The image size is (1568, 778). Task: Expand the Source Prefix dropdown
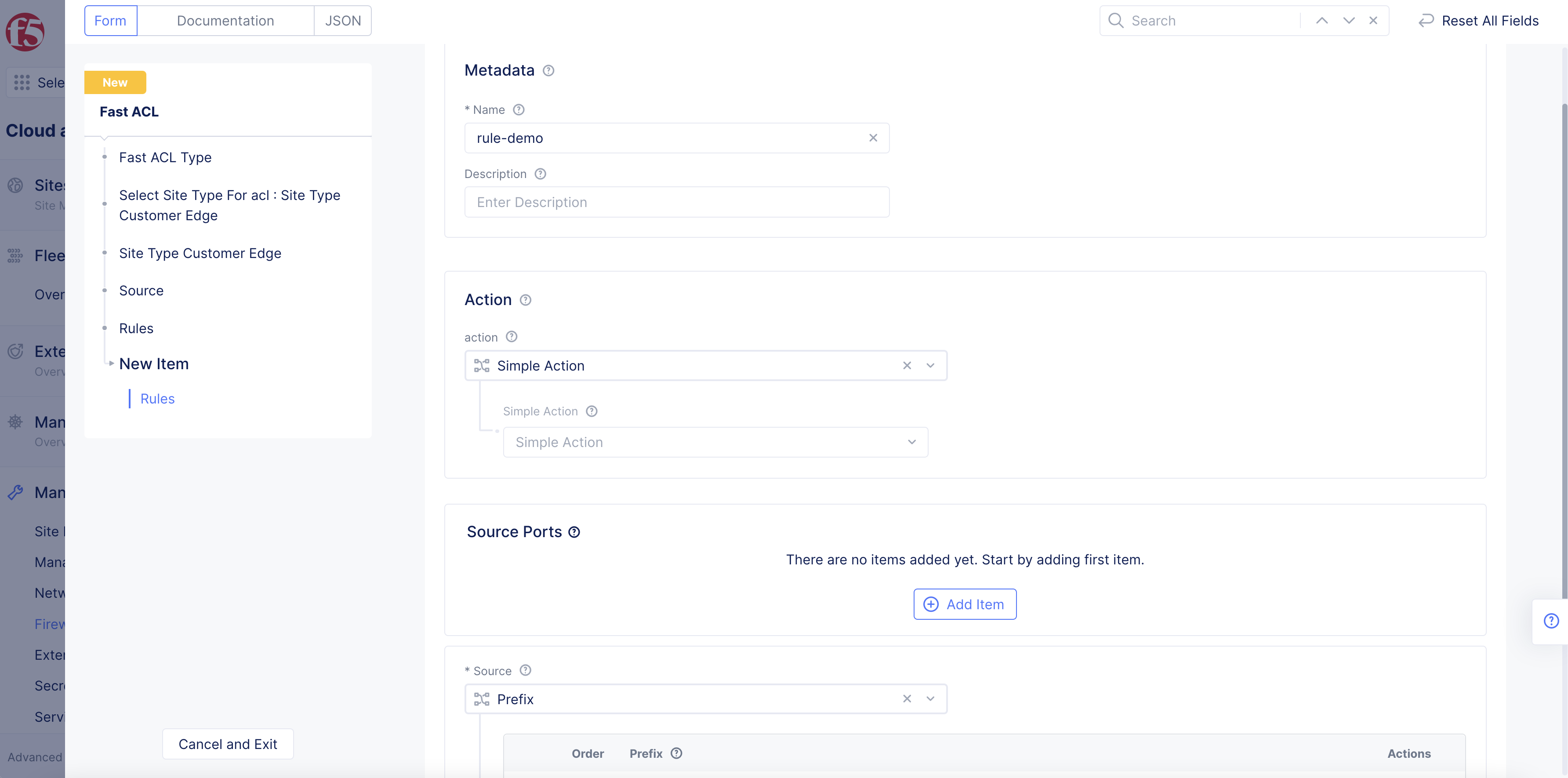[930, 699]
